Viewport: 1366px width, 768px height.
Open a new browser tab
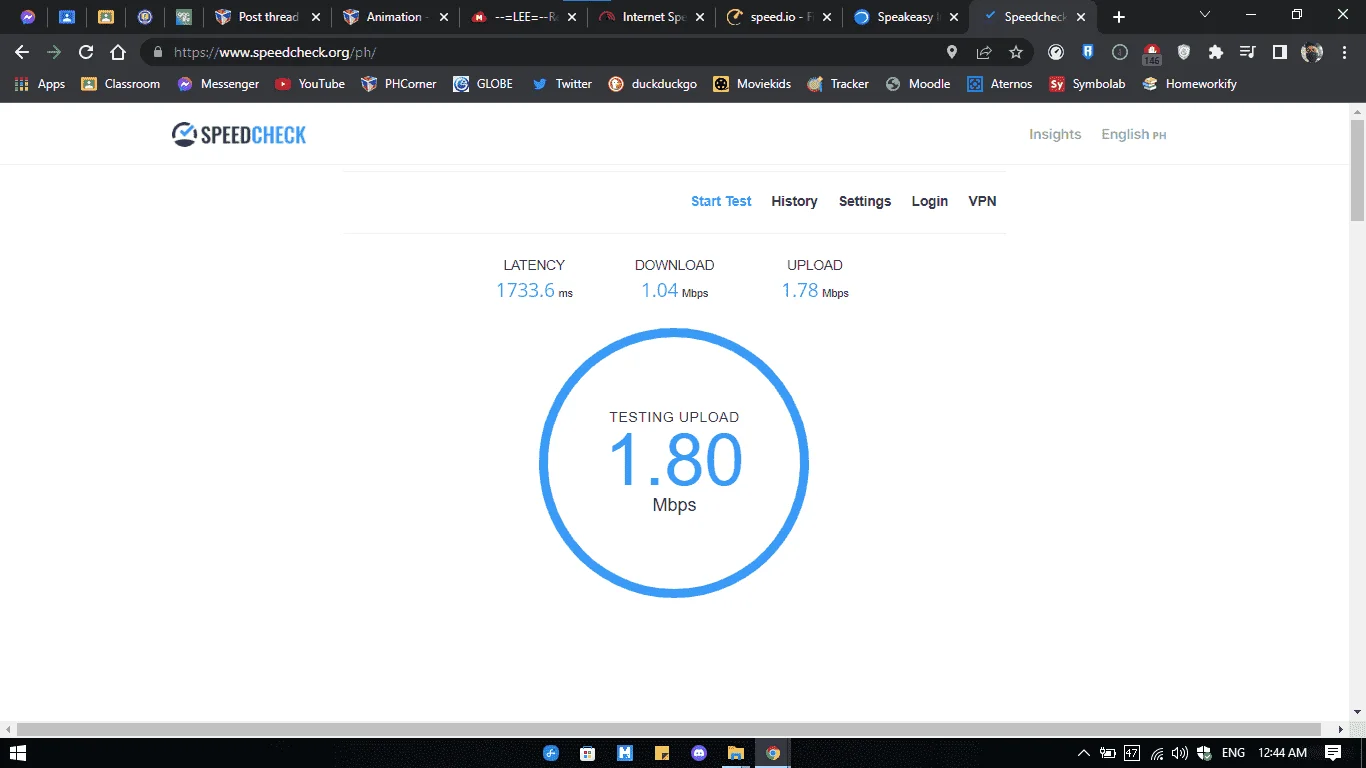click(1119, 17)
